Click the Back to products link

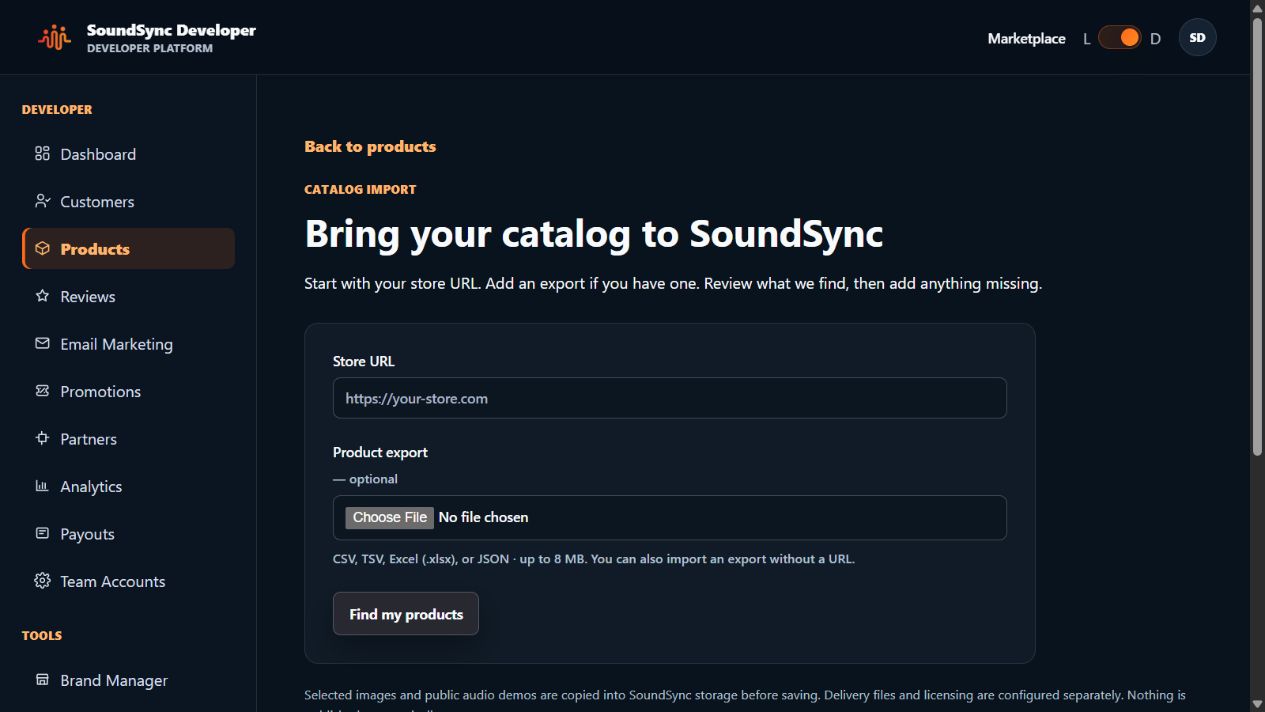(370, 146)
